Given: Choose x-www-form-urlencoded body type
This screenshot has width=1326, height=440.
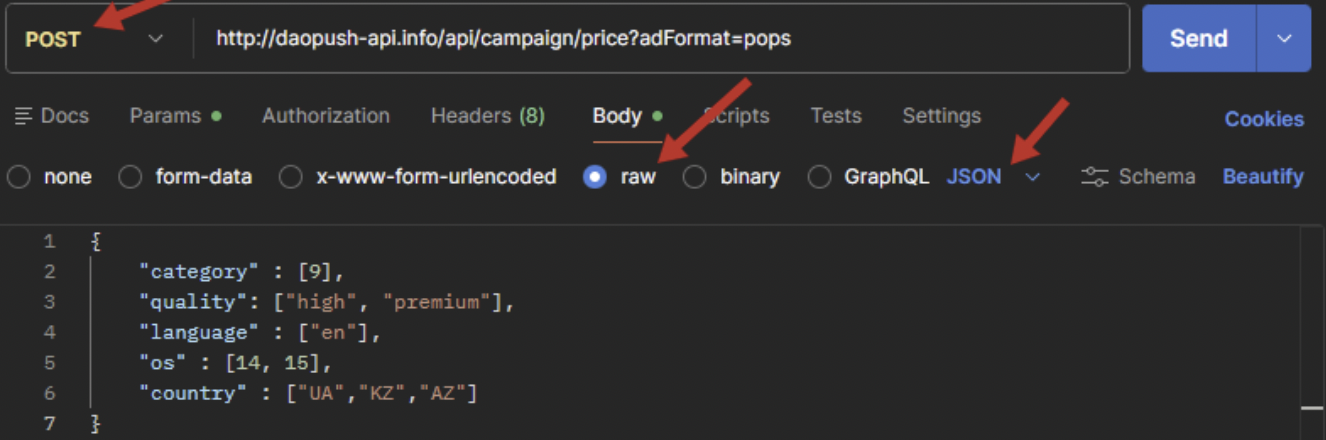Looking at the screenshot, I should point(291,177).
